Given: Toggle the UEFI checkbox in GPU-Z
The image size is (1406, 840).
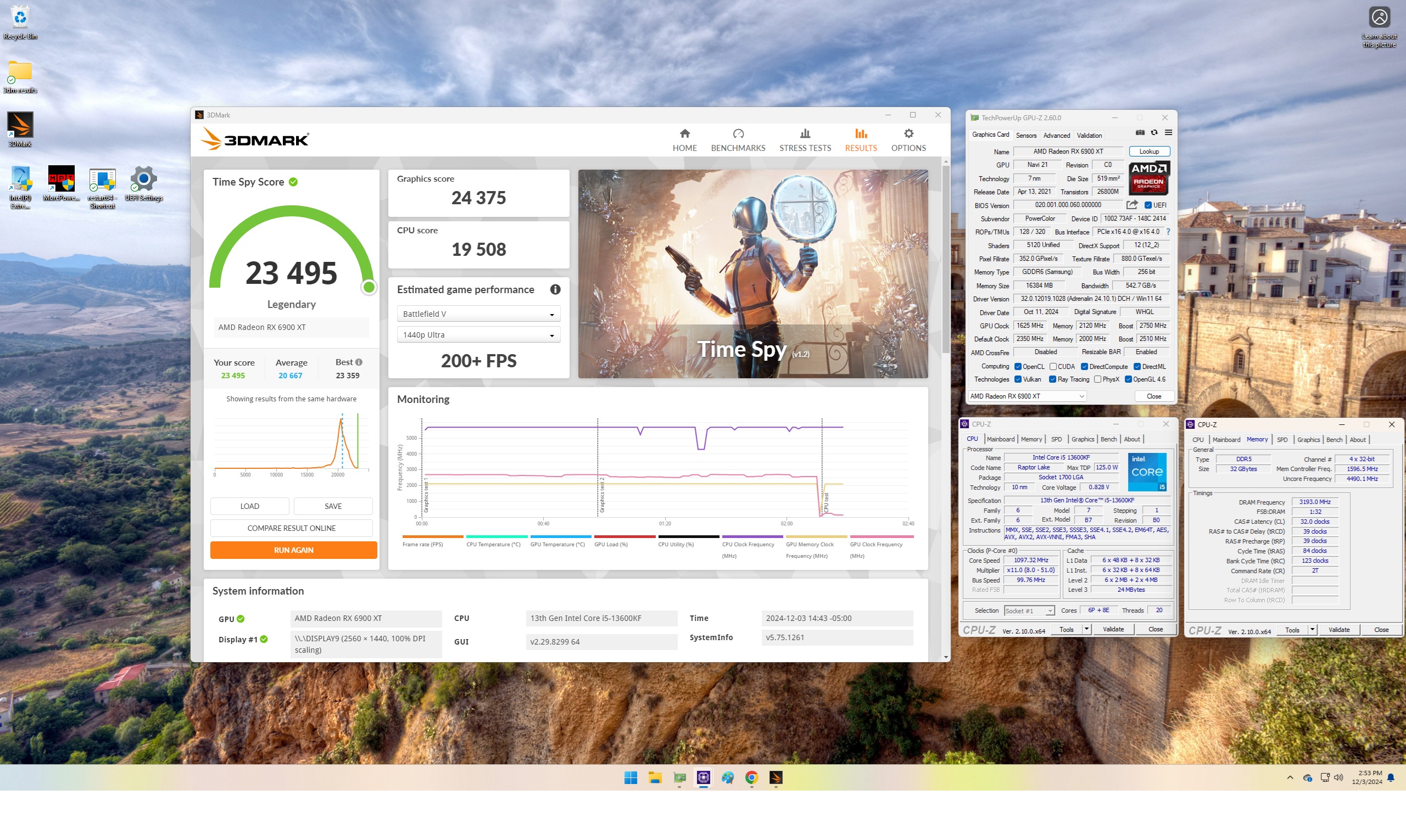Looking at the screenshot, I should 1148,205.
